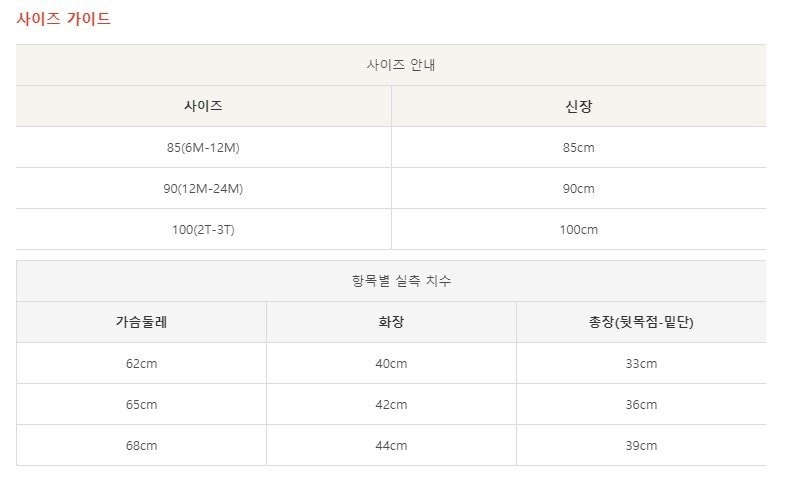The height and width of the screenshot is (488, 794).
Task: Select the 가슴둘레 column header
Action: (x=141, y=322)
